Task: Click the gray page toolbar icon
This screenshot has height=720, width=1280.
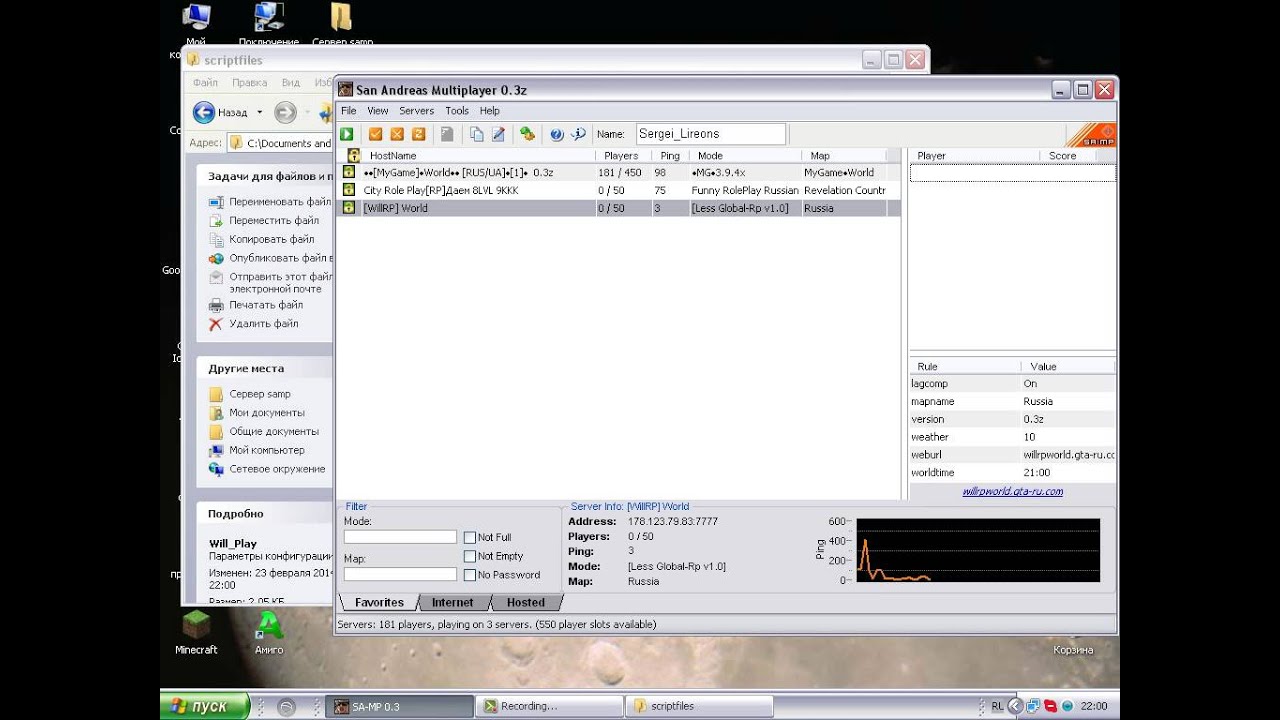Action: tap(448, 134)
